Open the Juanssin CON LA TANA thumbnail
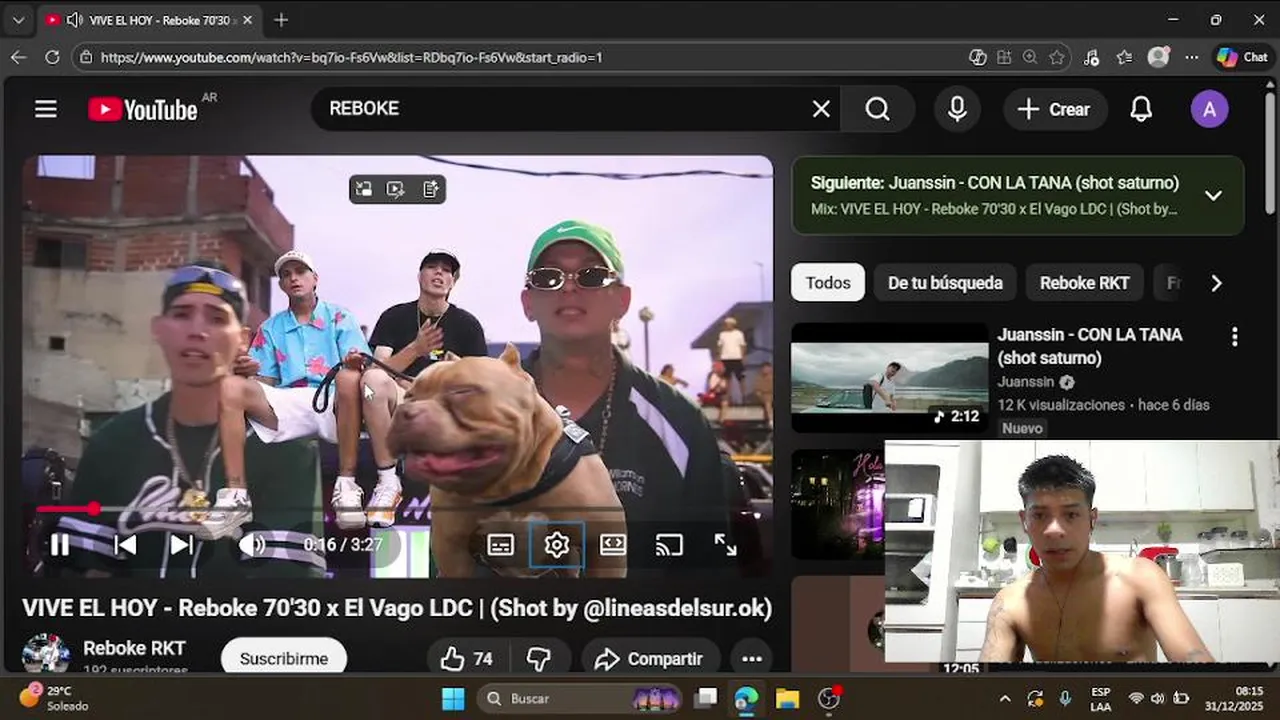 pos(889,378)
